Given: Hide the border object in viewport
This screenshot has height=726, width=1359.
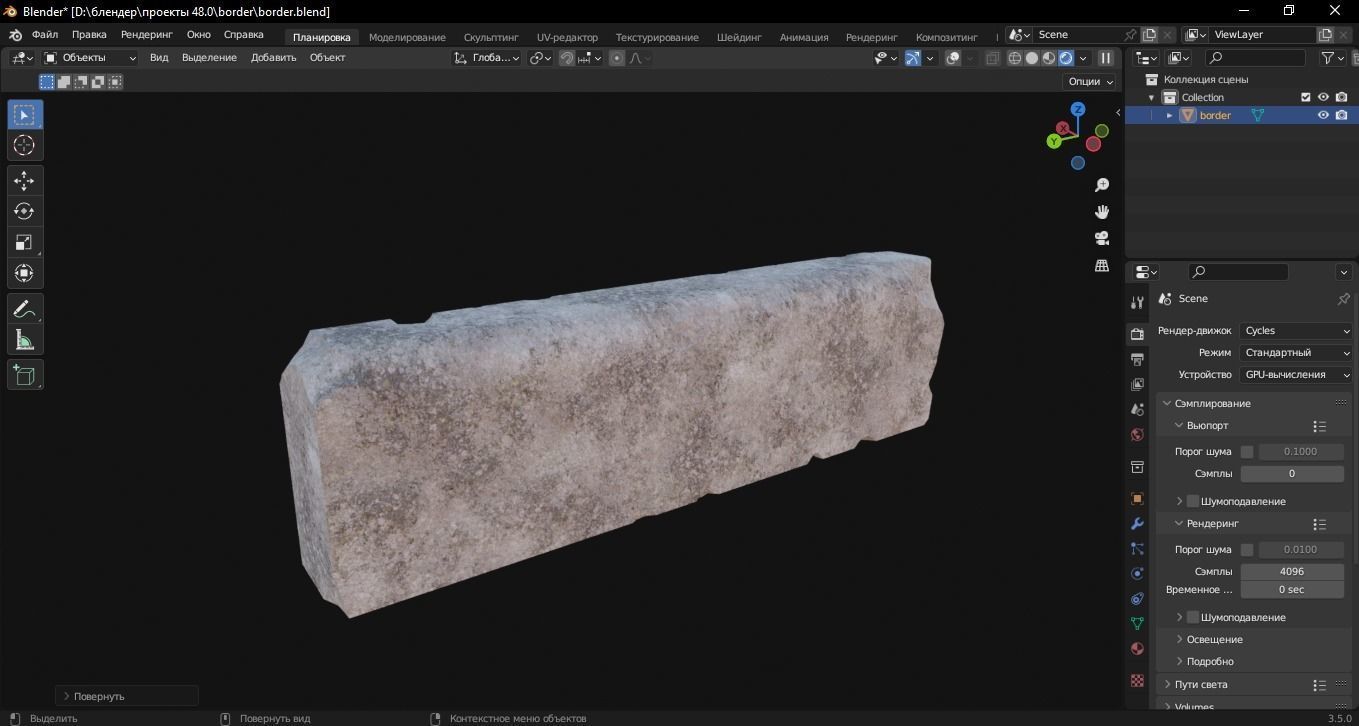Looking at the screenshot, I should pos(1323,115).
